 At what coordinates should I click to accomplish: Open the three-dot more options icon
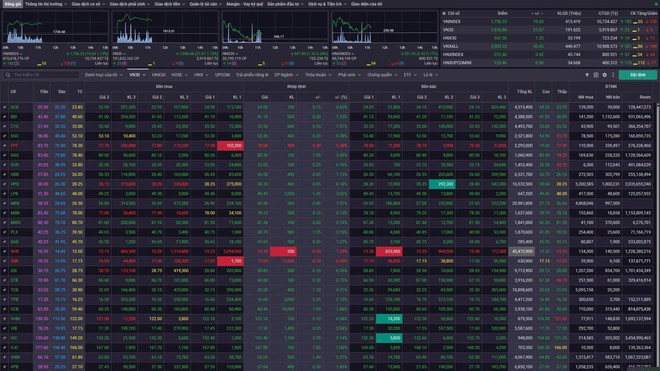coord(613,75)
